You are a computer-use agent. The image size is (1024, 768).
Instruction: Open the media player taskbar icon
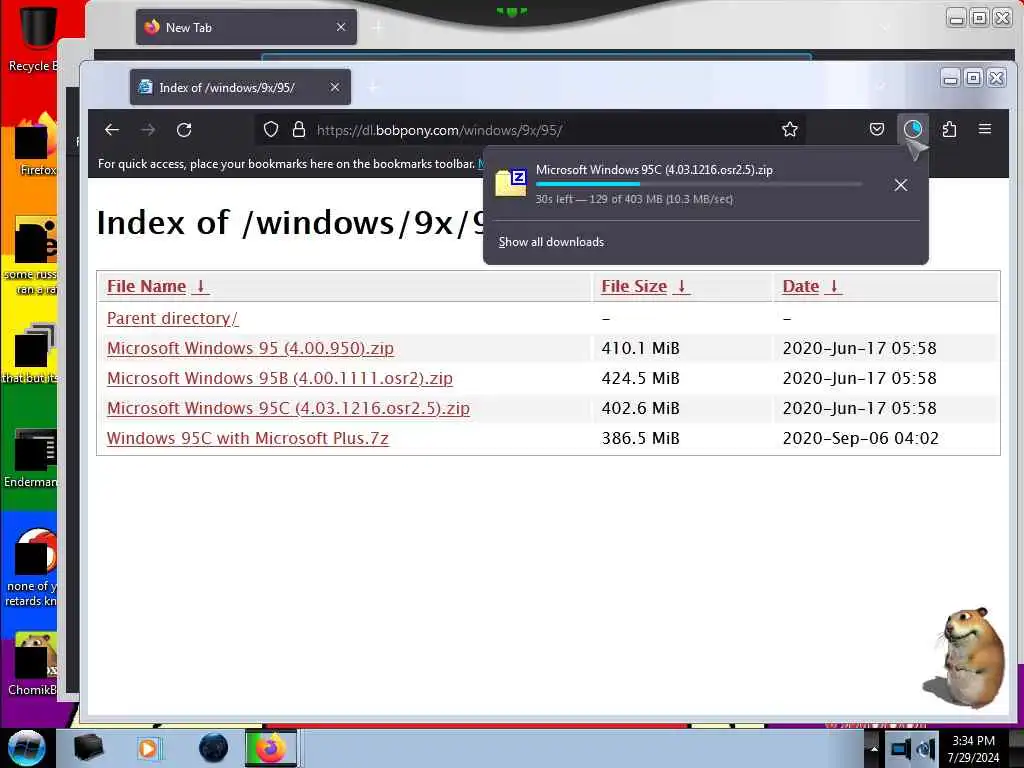(x=148, y=748)
